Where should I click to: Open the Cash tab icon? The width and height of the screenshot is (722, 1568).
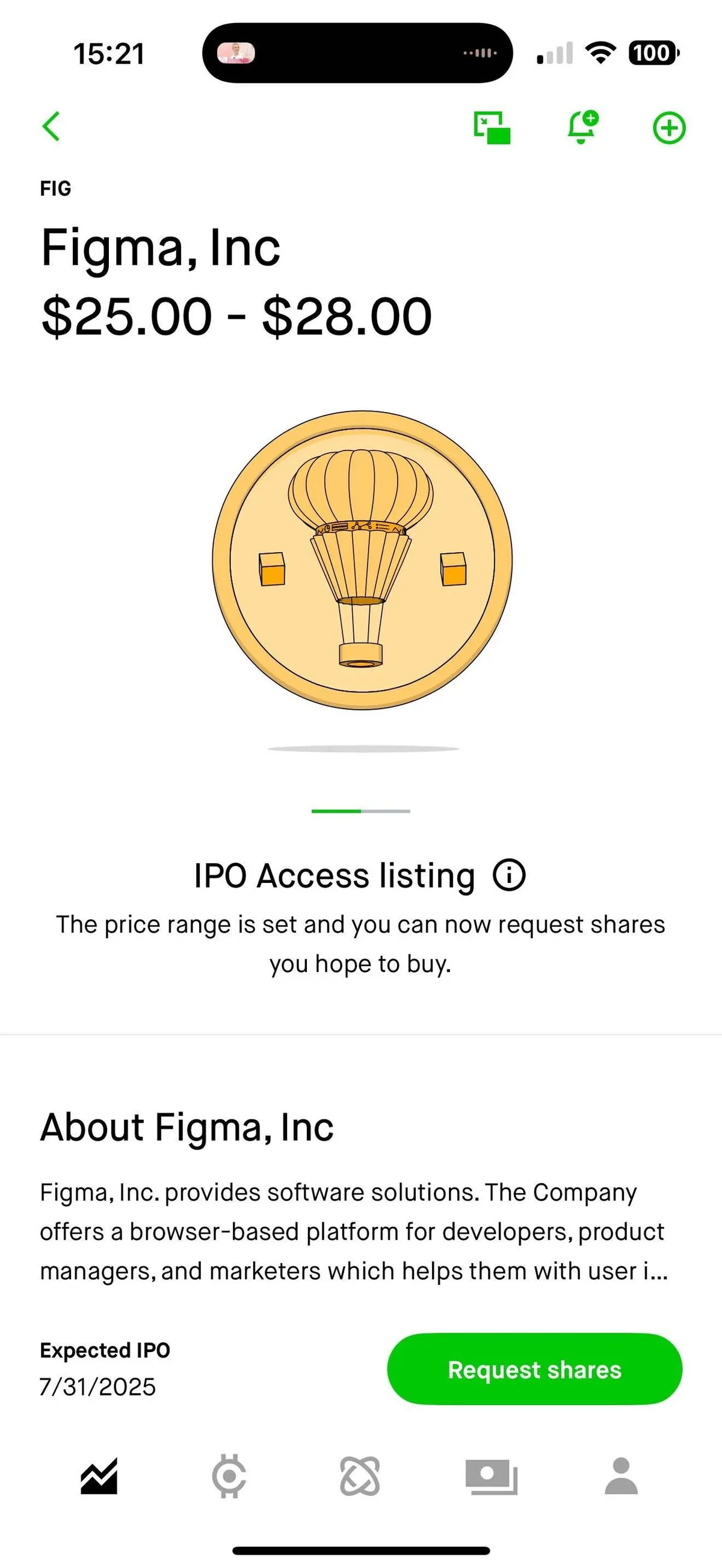492,1475
